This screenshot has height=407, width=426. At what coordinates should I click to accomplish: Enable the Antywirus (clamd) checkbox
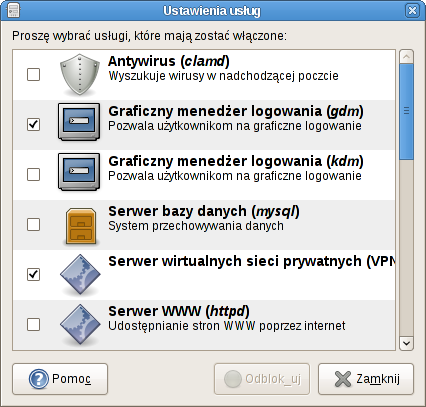pos(33,74)
